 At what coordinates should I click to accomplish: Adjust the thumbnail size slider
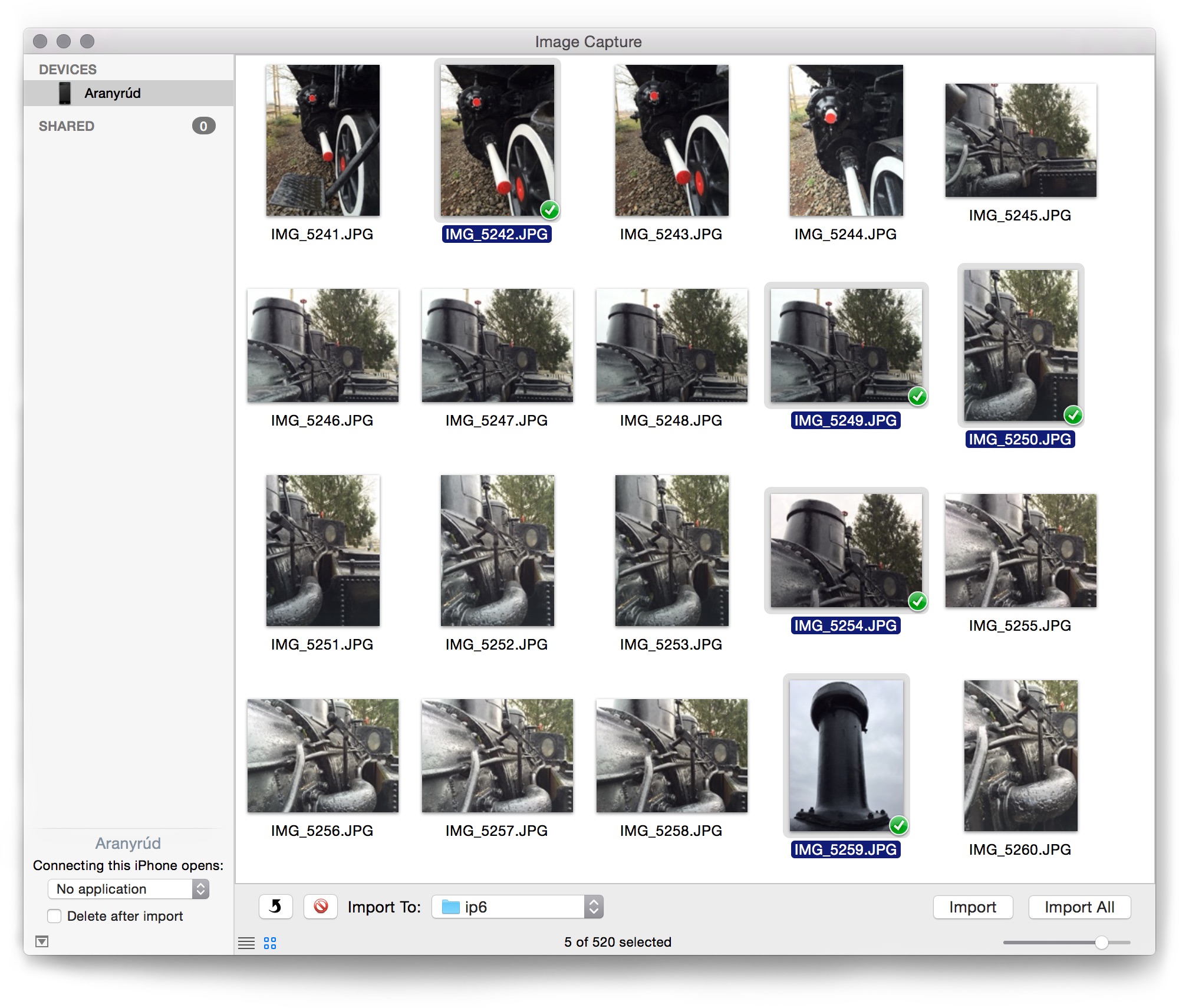(1101, 943)
